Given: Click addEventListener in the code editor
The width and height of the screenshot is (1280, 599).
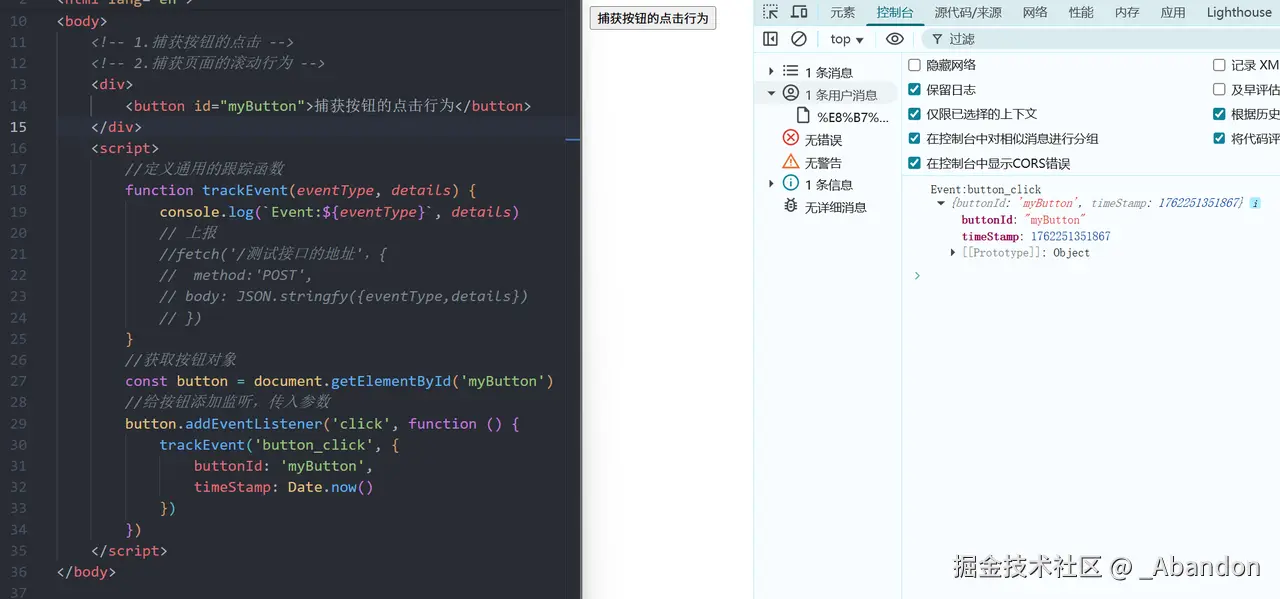Looking at the screenshot, I should tap(254, 424).
